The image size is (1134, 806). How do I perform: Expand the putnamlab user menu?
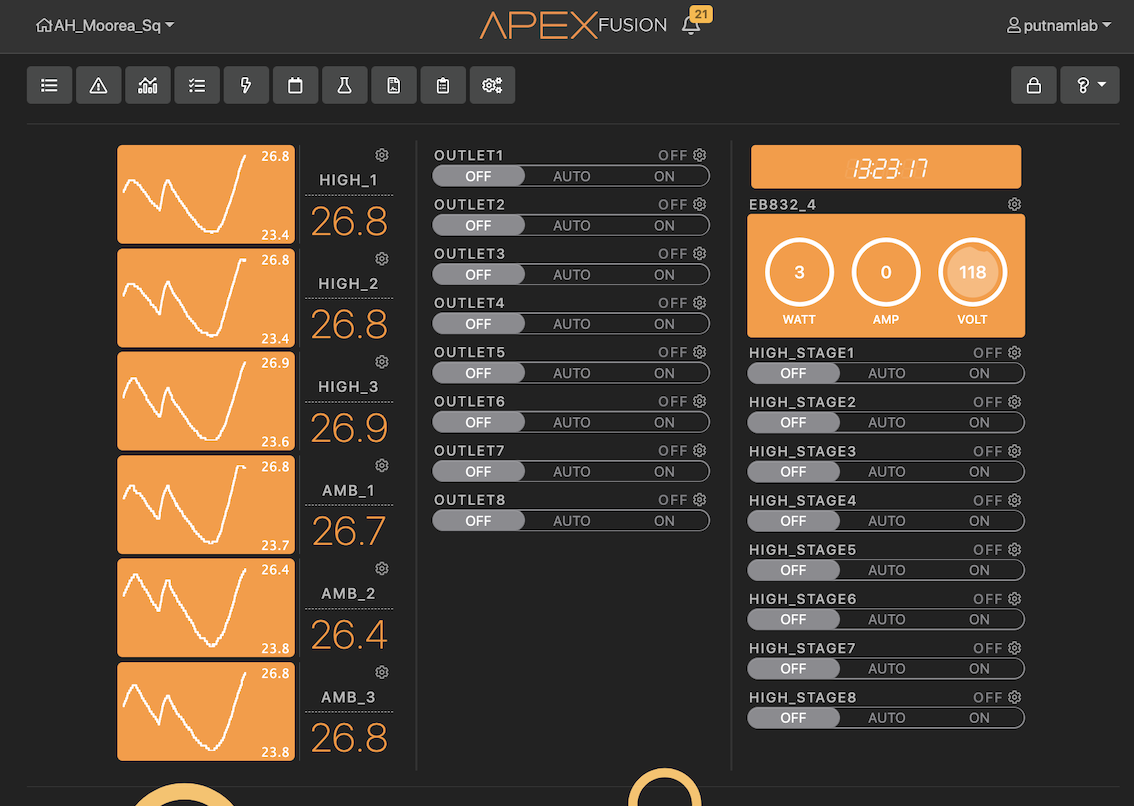click(x=1059, y=25)
